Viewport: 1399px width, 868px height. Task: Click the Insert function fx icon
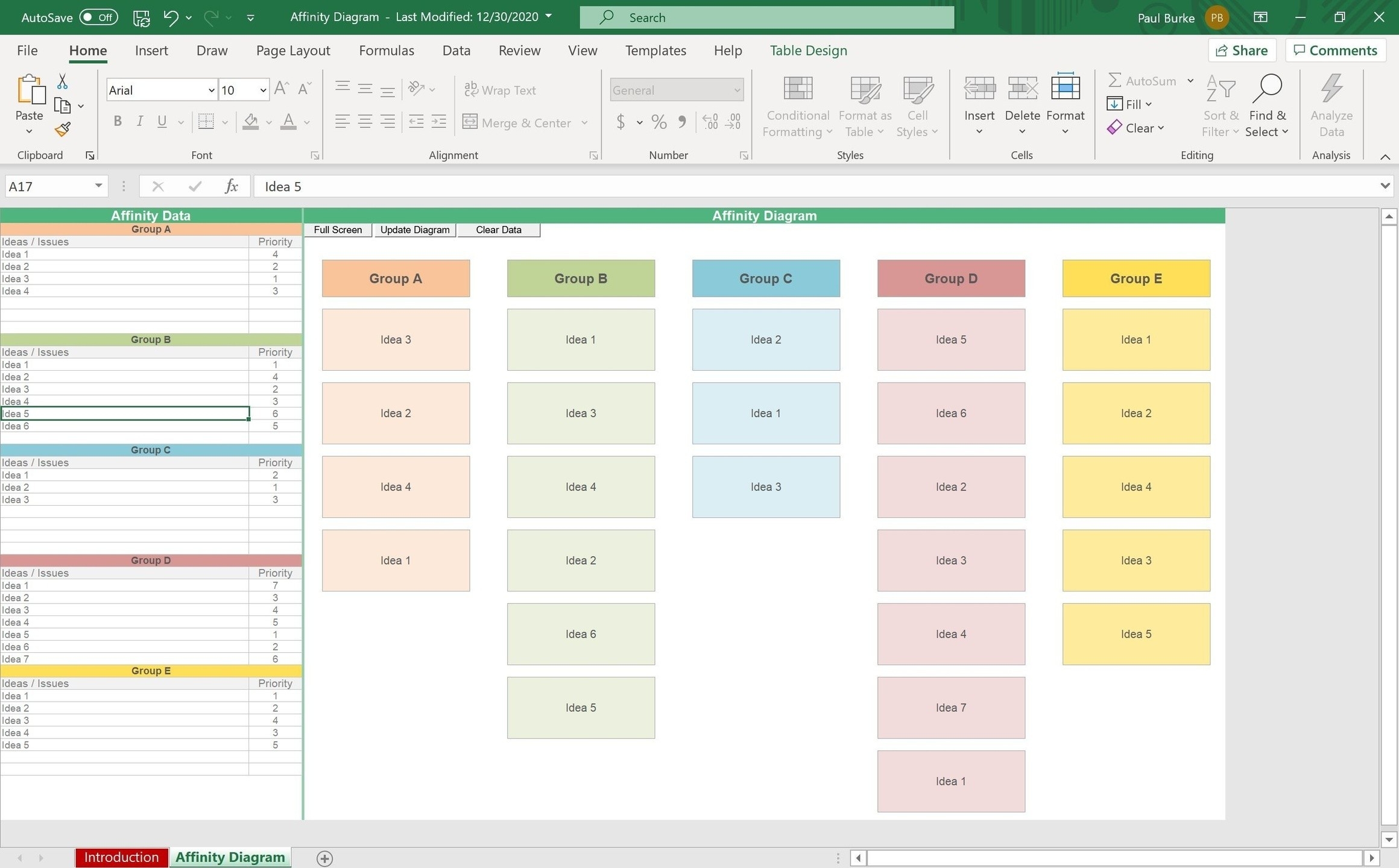coord(231,186)
